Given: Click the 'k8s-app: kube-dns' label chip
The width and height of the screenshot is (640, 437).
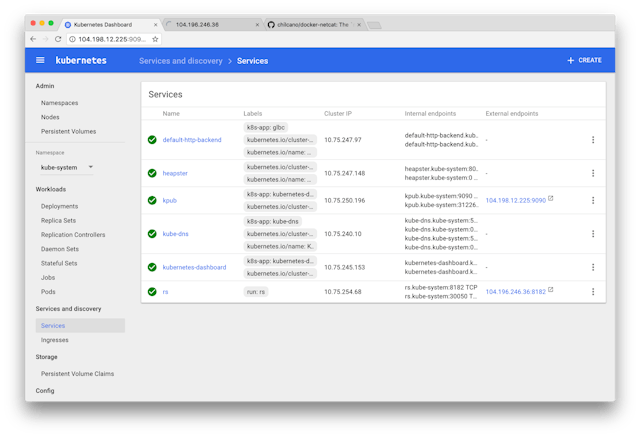Looking at the screenshot, I should tap(273, 222).
